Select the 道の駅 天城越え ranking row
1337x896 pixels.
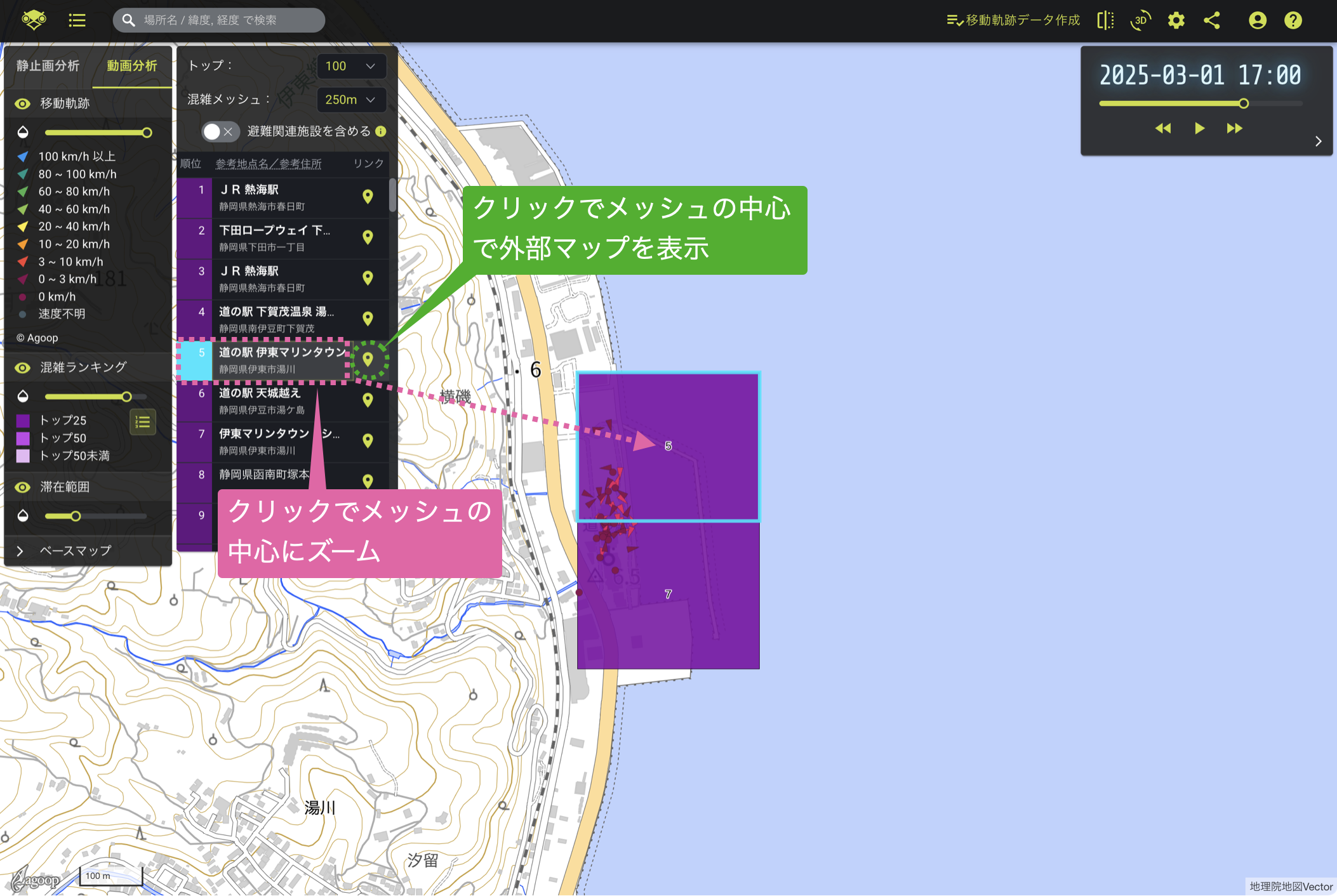coord(283,401)
